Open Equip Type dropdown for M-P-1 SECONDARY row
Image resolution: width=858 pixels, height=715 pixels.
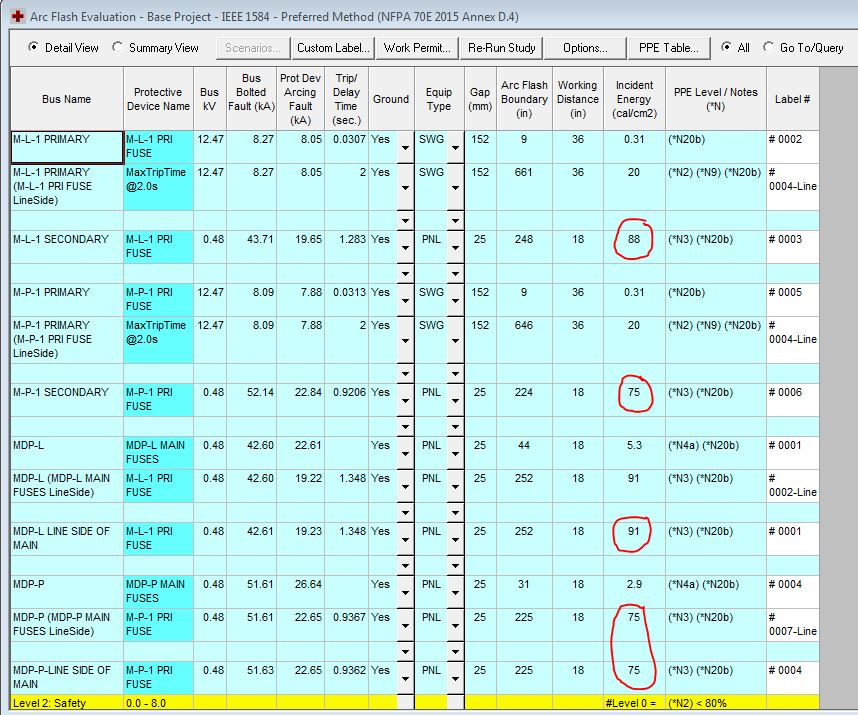(455, 400)
